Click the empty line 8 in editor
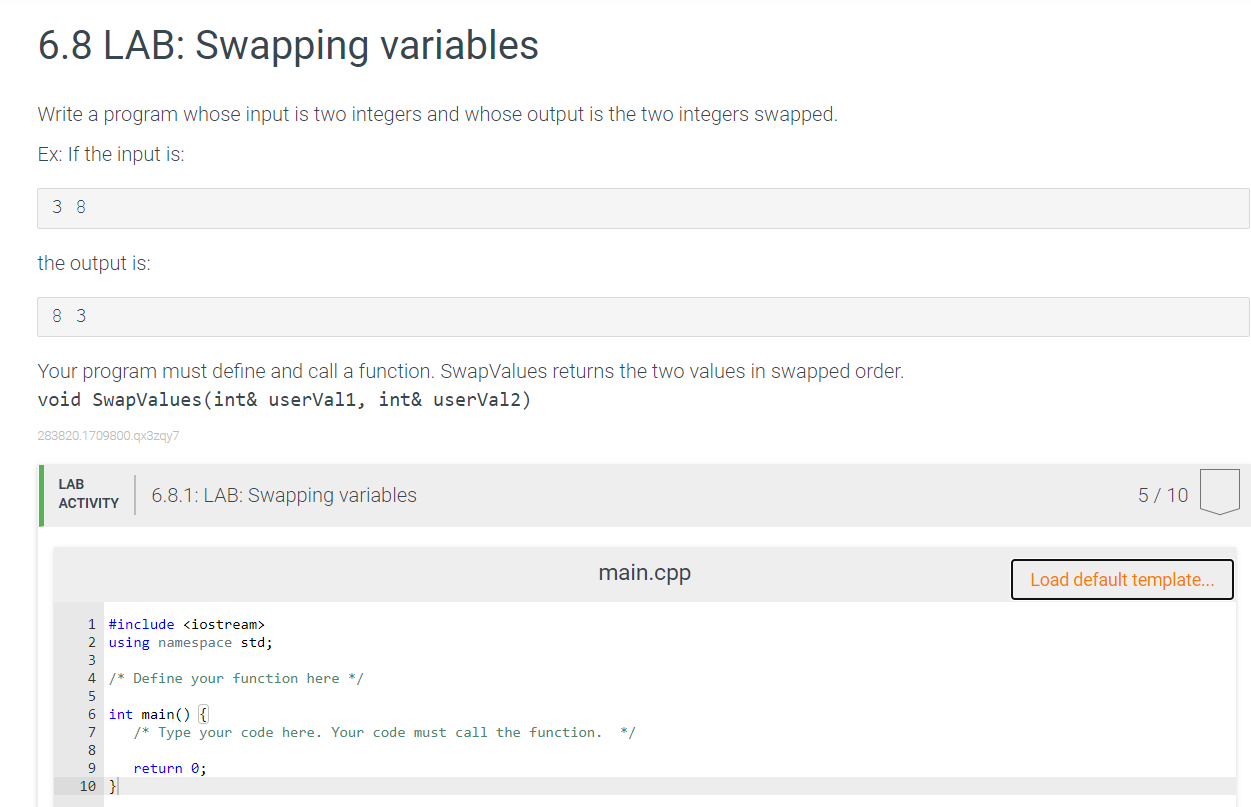The width and height of the screenshot is (1251, 807). (400, 750)
